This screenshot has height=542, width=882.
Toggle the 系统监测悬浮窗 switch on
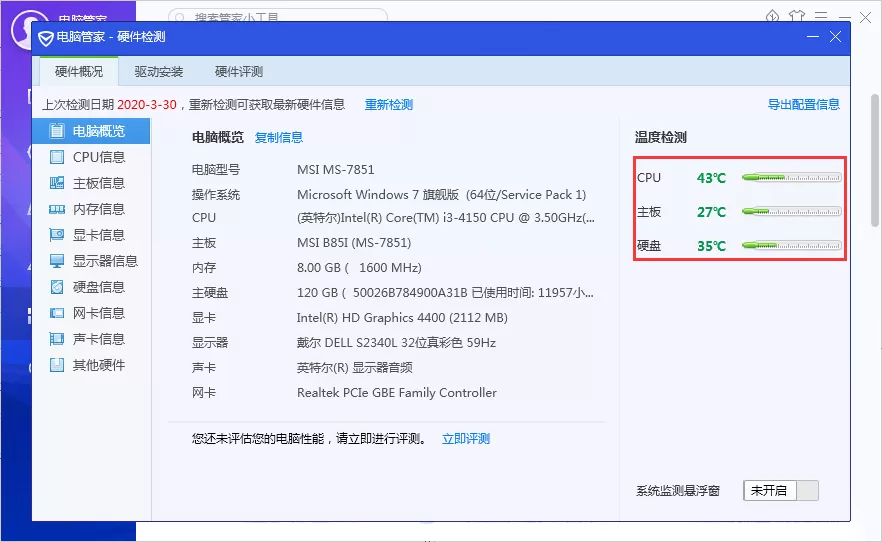point(781,491)
